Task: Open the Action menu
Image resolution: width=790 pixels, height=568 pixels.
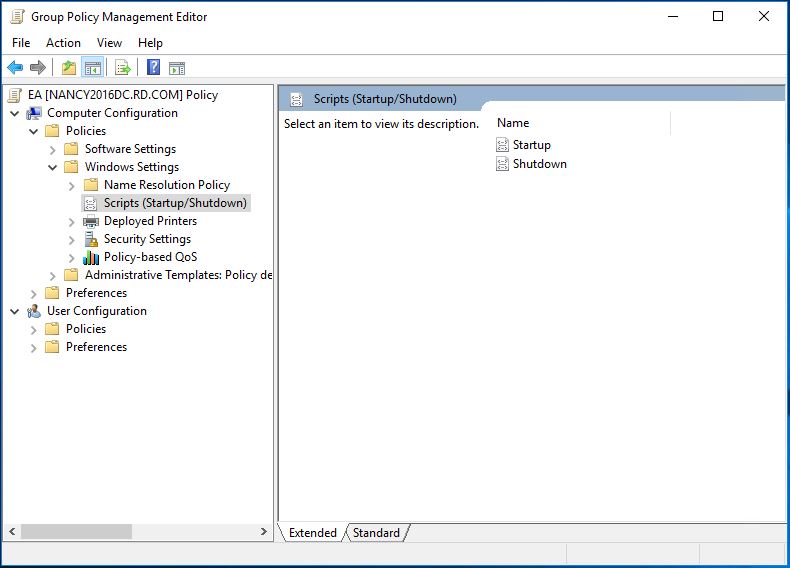Action: click(x=63, y=43)
